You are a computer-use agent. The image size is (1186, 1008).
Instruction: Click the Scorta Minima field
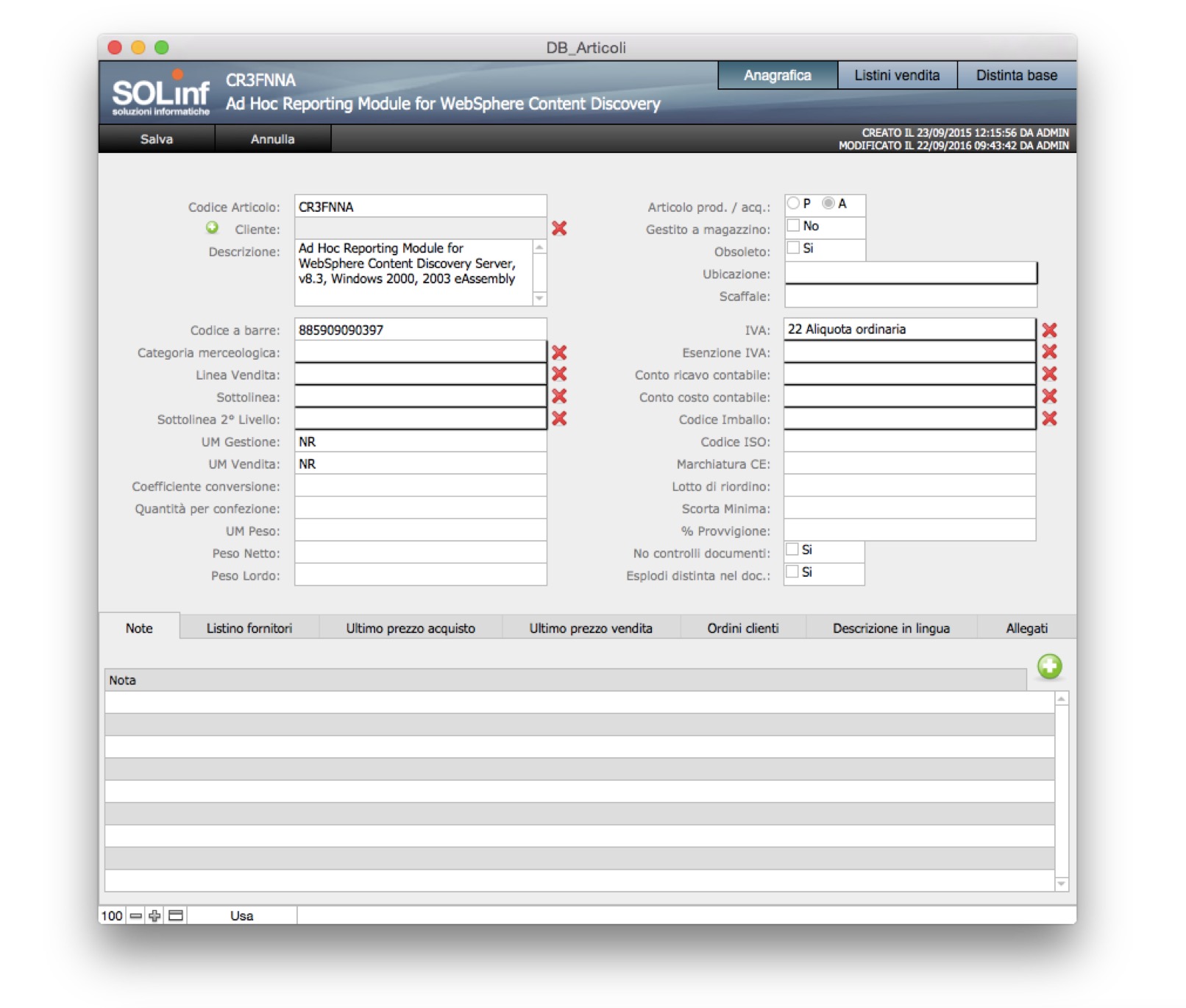(x=909, y=508)
